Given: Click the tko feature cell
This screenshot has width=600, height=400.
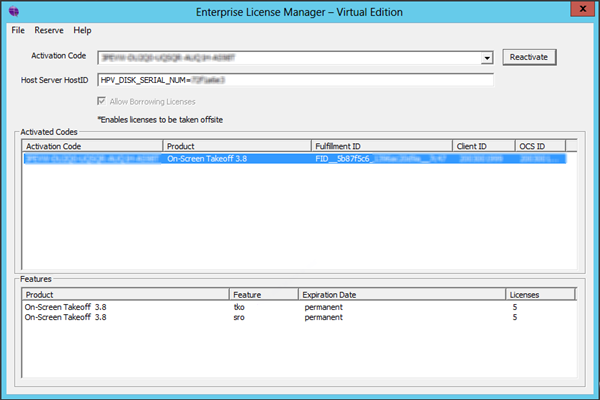Looking at the screenshot, I should [x=239, y=307].
